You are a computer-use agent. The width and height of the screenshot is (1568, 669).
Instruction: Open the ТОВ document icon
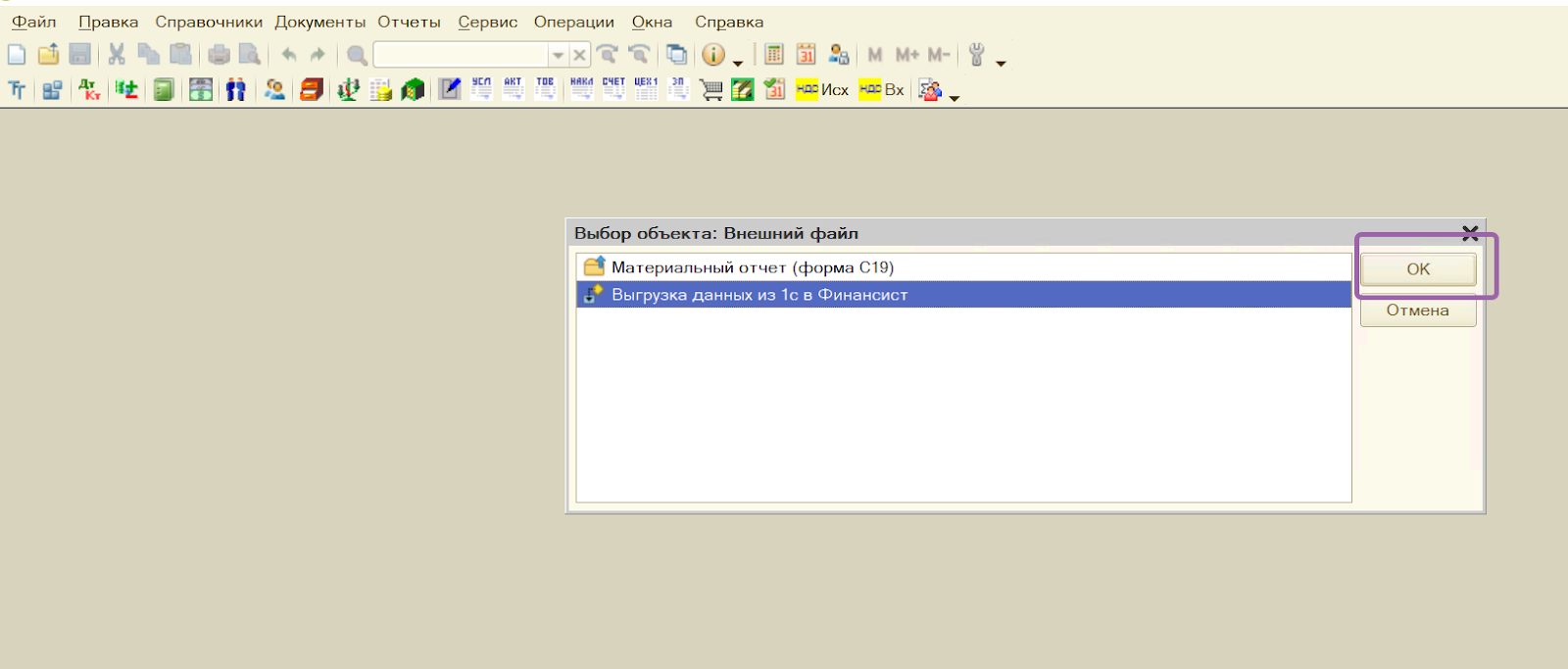[546, 89]
